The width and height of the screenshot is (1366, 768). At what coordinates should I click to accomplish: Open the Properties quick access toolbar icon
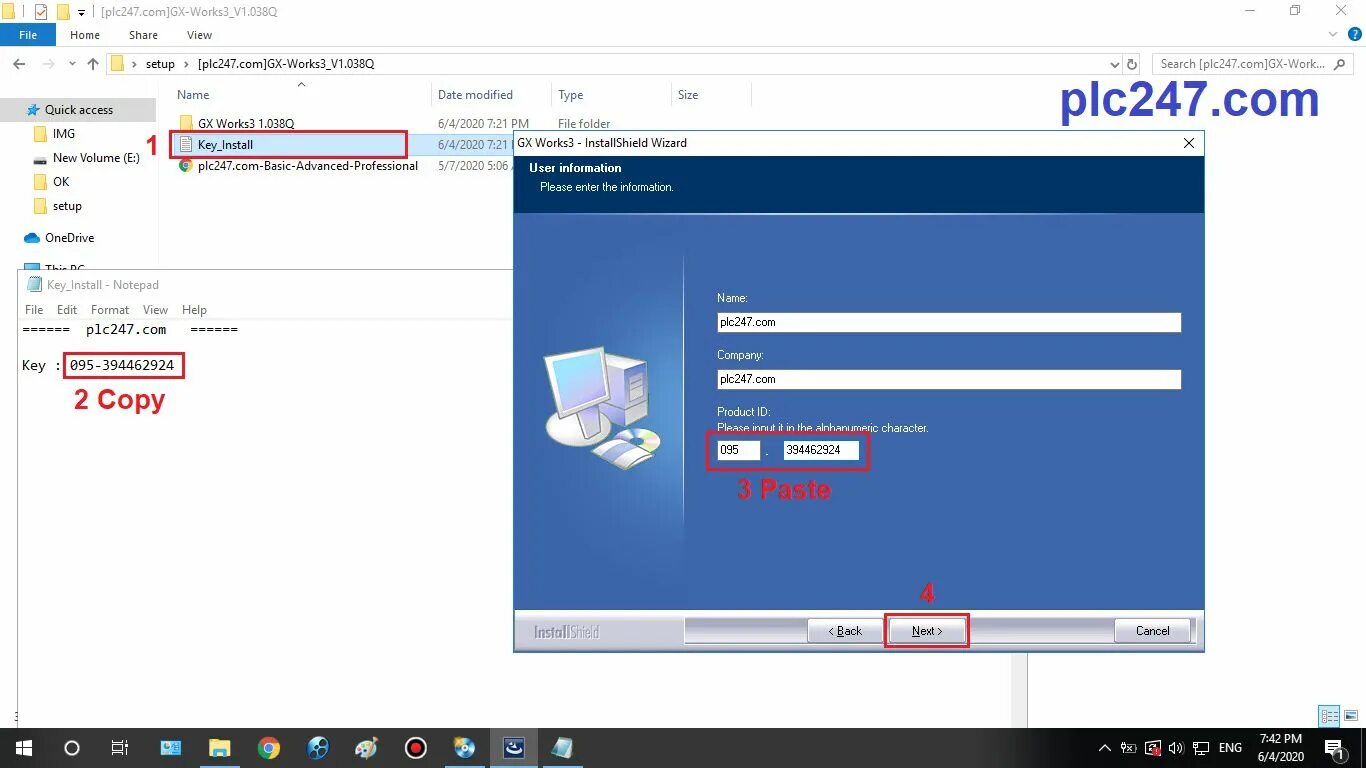tap(41, 11)
